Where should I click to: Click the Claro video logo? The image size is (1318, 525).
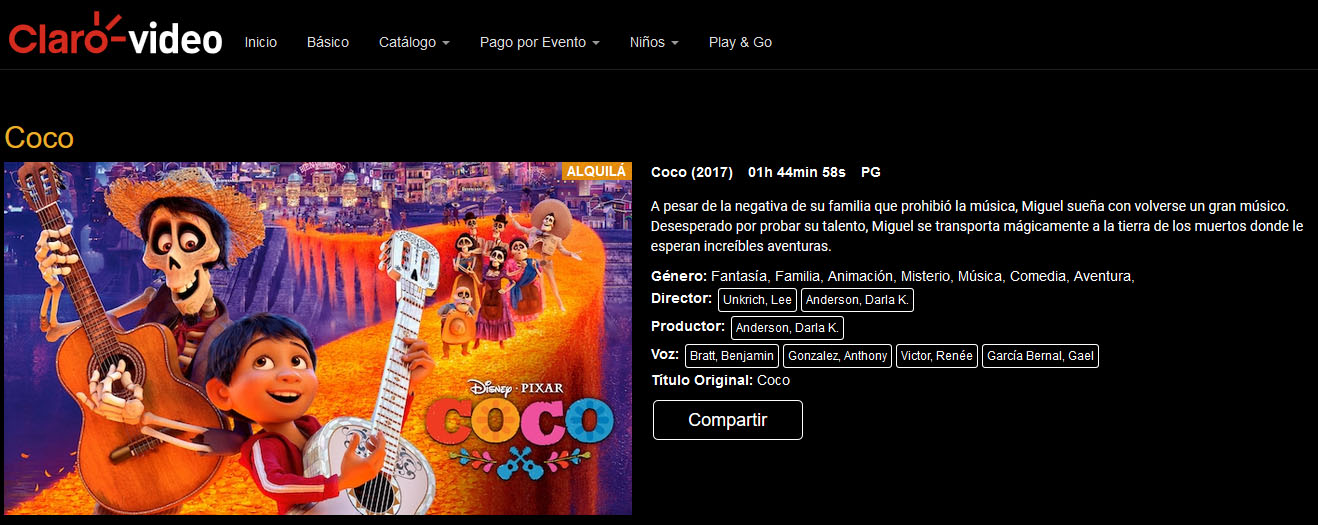tap(115, 35)
